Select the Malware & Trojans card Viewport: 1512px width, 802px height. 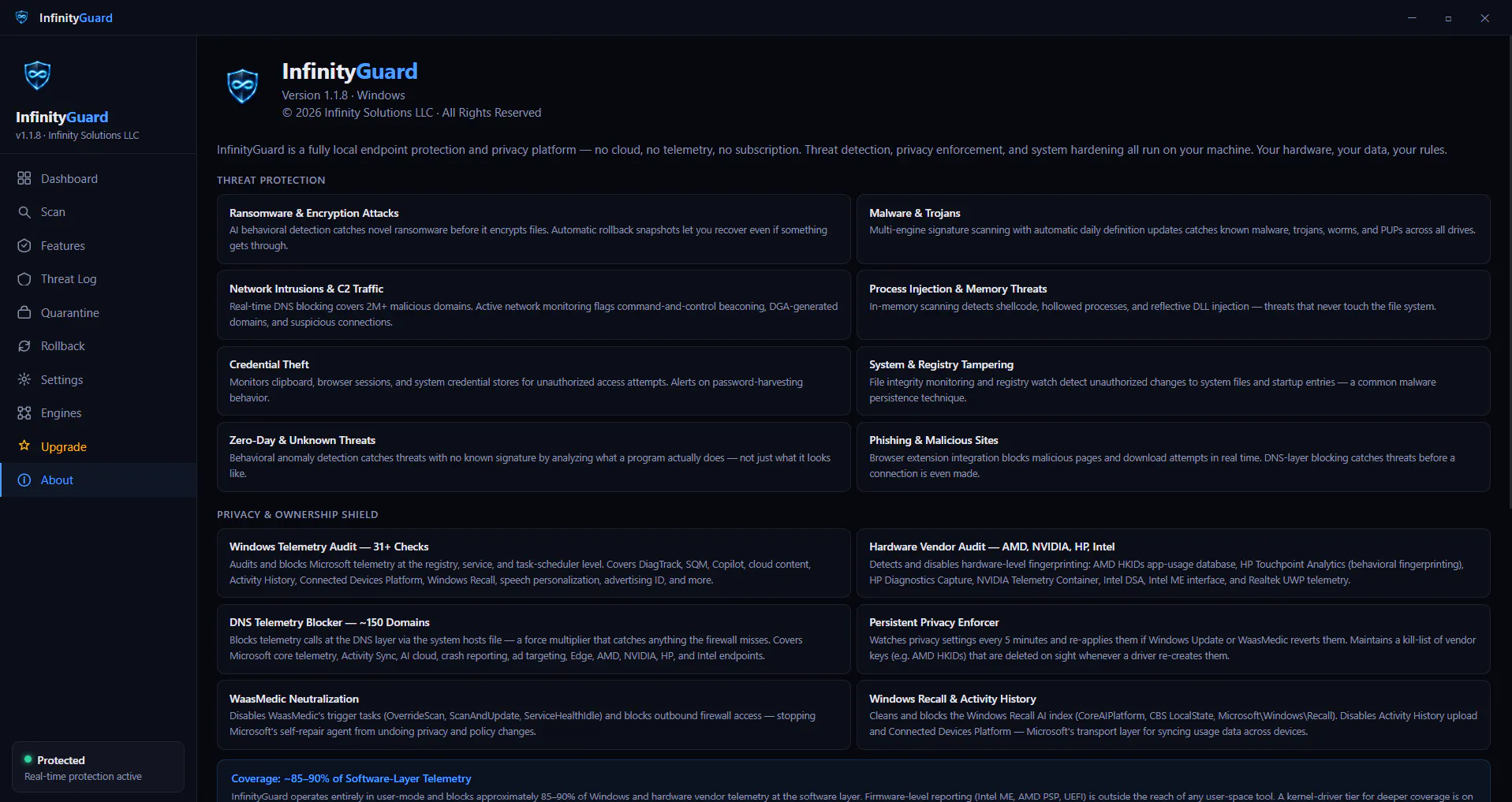1173,229
